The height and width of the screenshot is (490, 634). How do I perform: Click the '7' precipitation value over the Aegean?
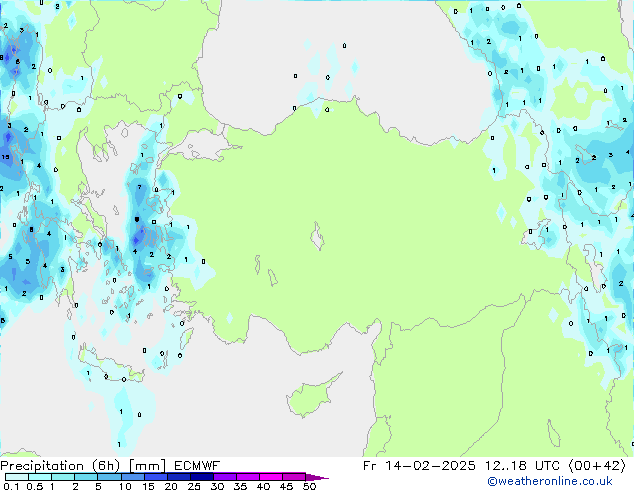tap(139, 187)
